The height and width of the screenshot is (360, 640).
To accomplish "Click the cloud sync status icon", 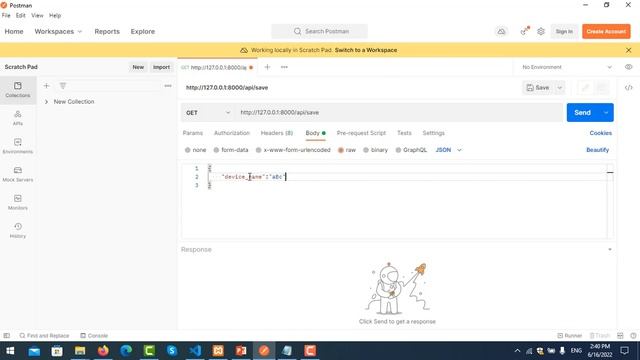I will click(x=501, y=31).
